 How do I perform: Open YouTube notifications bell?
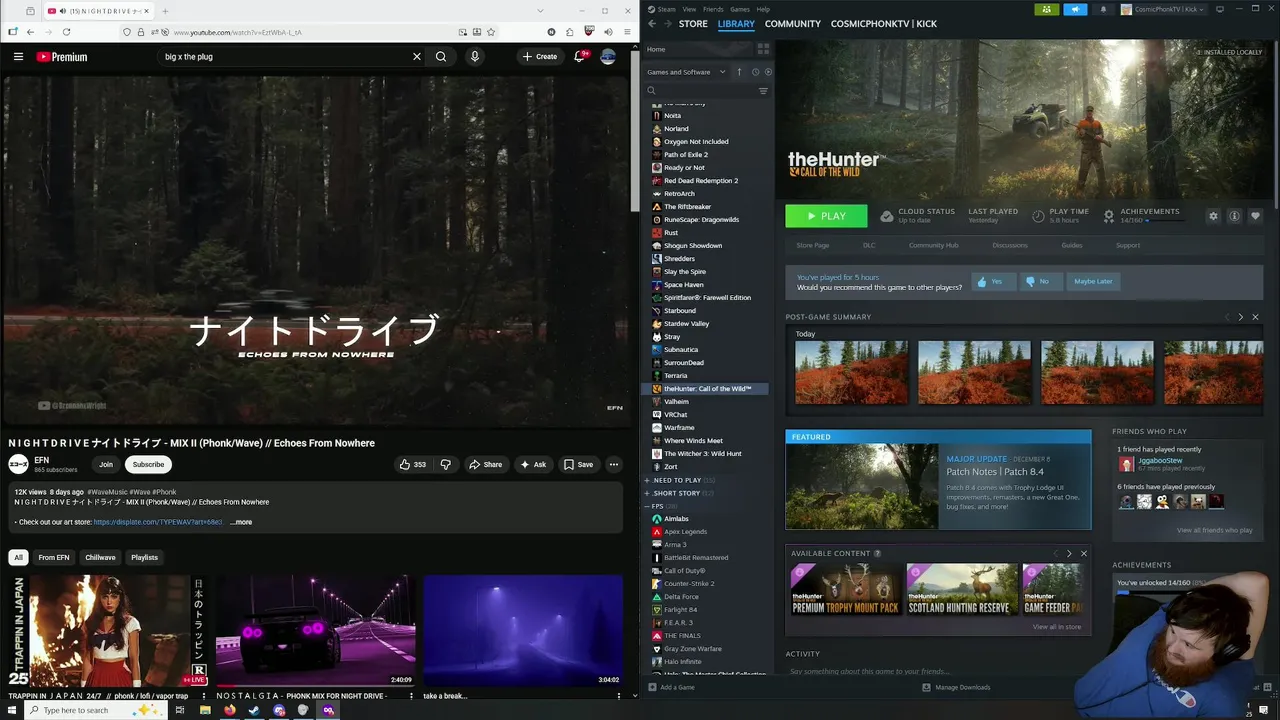[x=579, y=57]
